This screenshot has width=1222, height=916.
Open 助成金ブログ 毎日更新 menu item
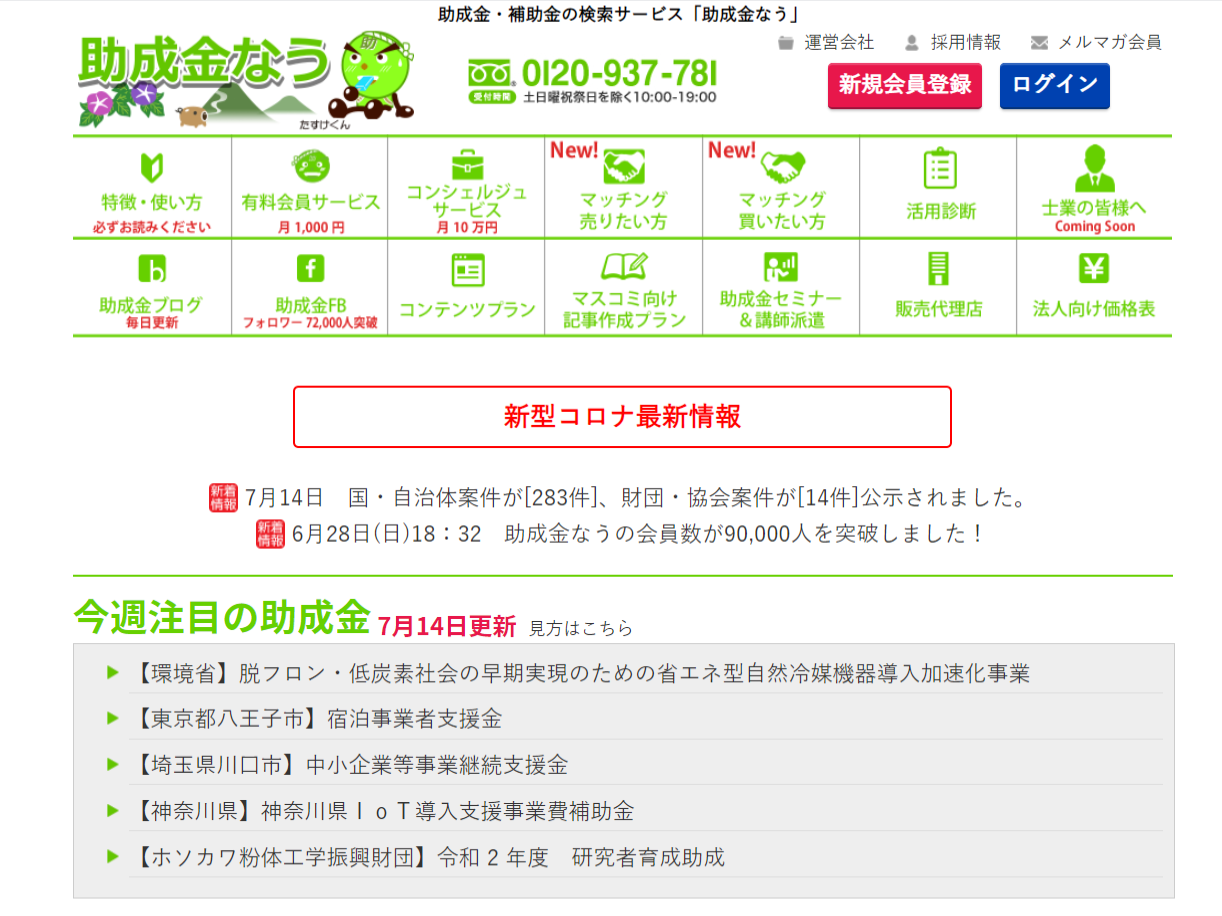(x=152, y=287)
